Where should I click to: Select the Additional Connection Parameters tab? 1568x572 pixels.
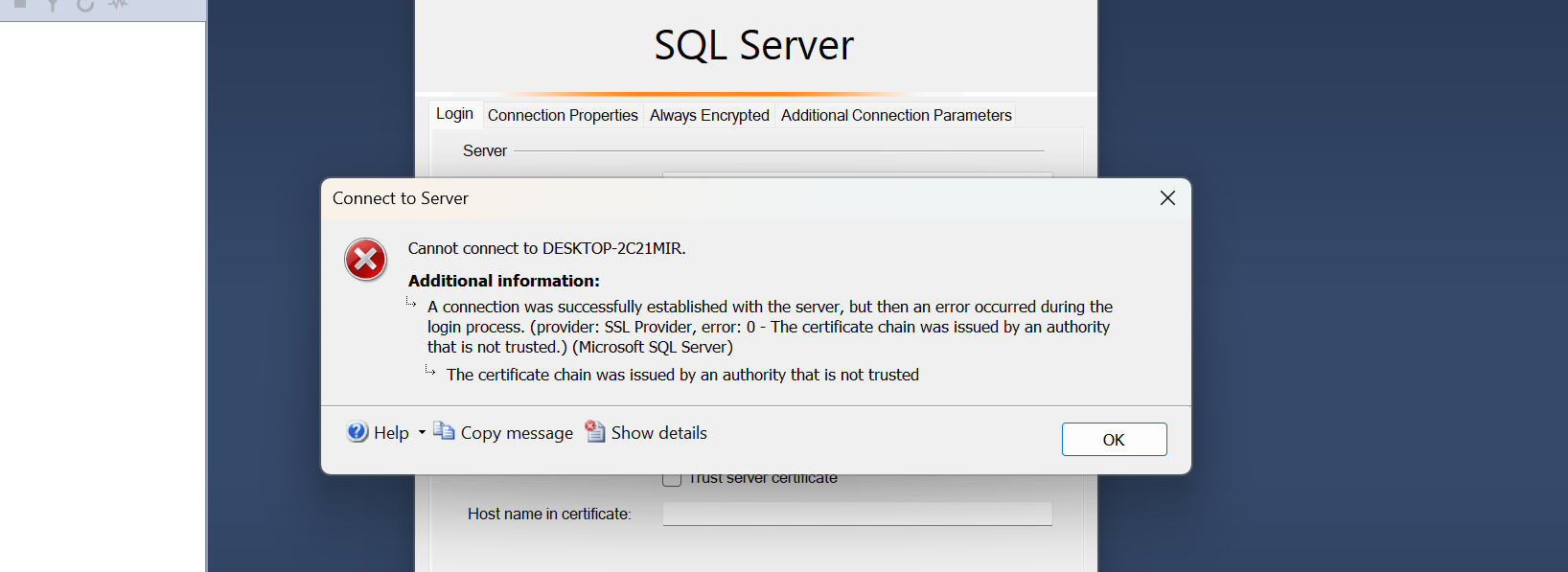(895, 115)
